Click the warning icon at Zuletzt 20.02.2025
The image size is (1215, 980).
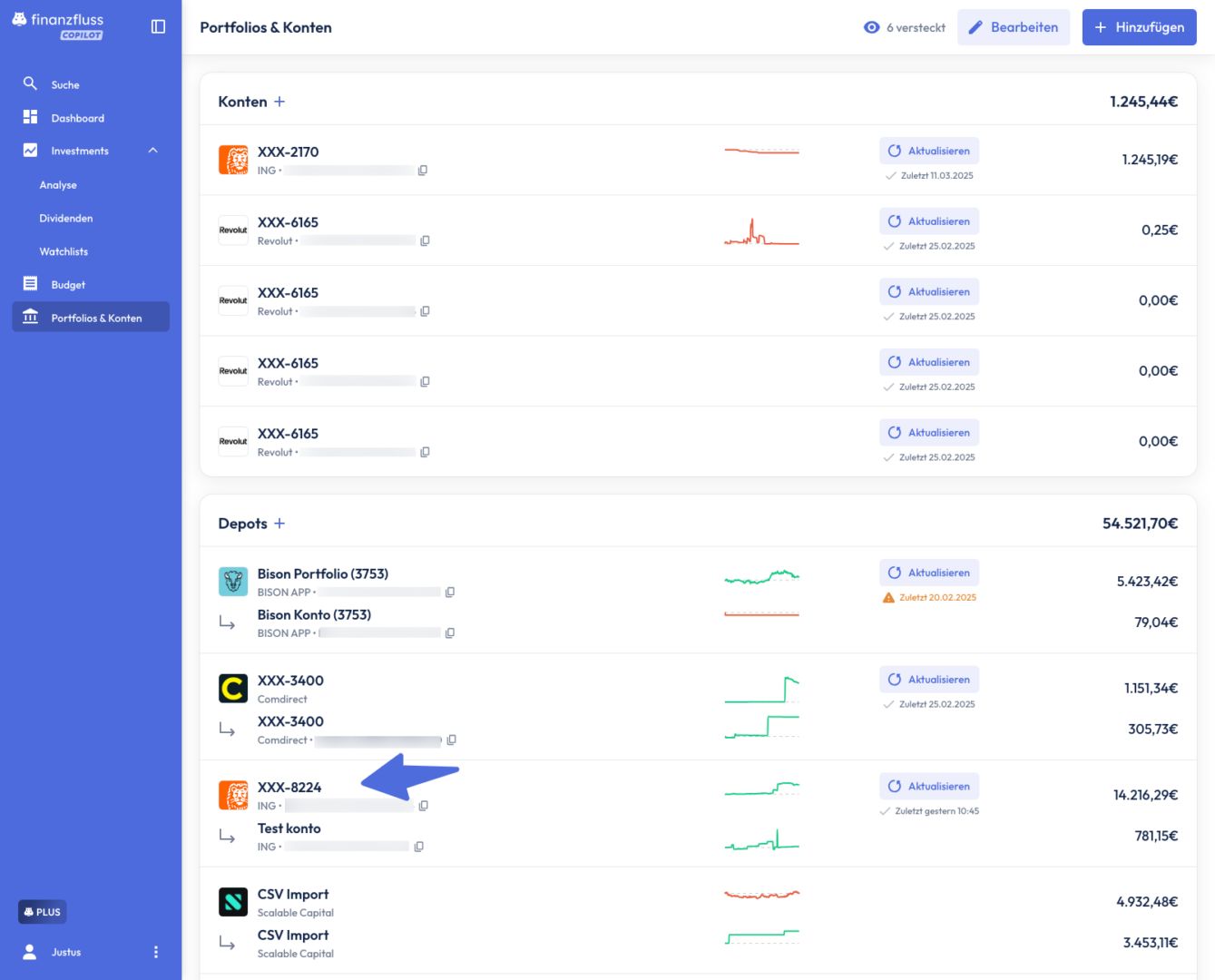[x=889, y=597]
